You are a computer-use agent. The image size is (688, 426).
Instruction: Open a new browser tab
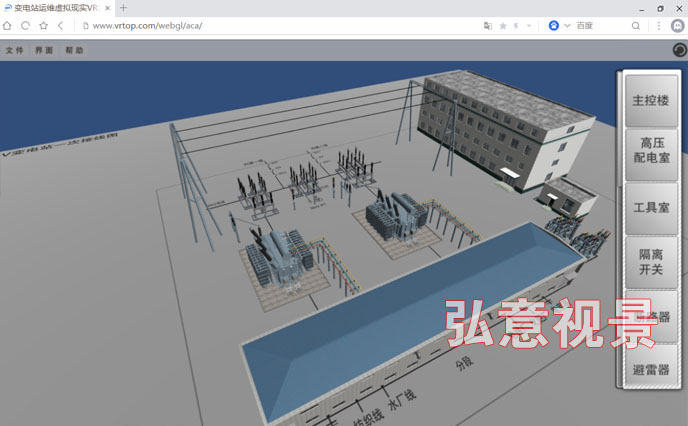123,8
